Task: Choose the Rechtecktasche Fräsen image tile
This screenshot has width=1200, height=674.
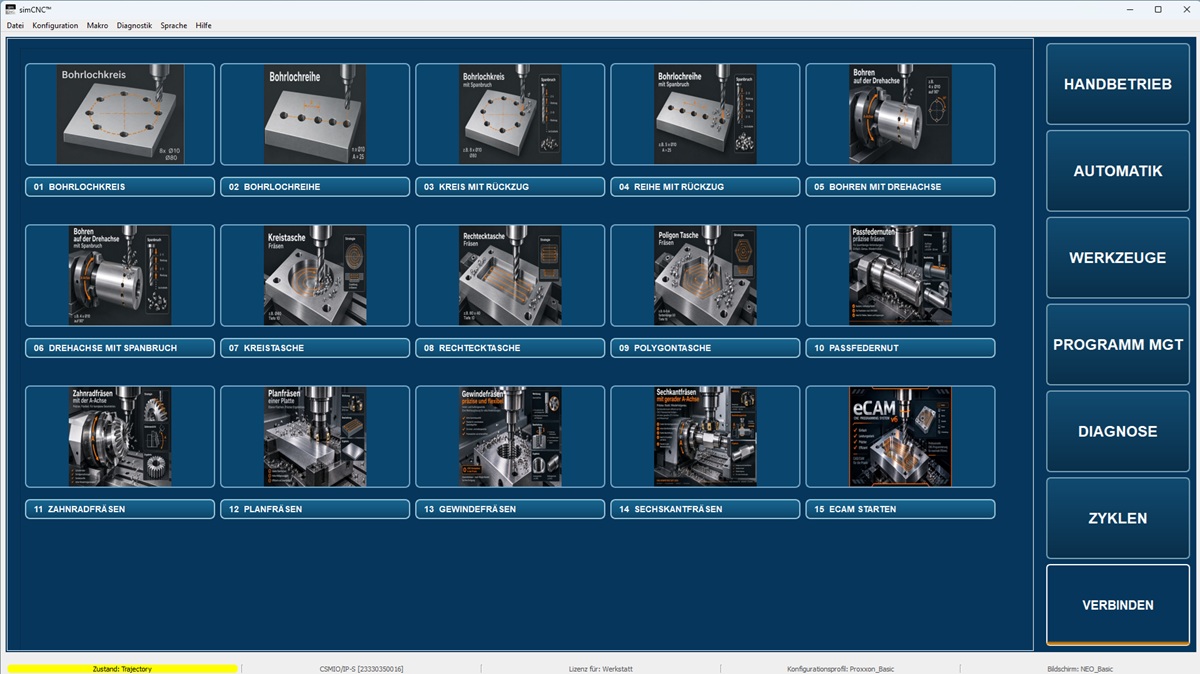Action: 510,275
